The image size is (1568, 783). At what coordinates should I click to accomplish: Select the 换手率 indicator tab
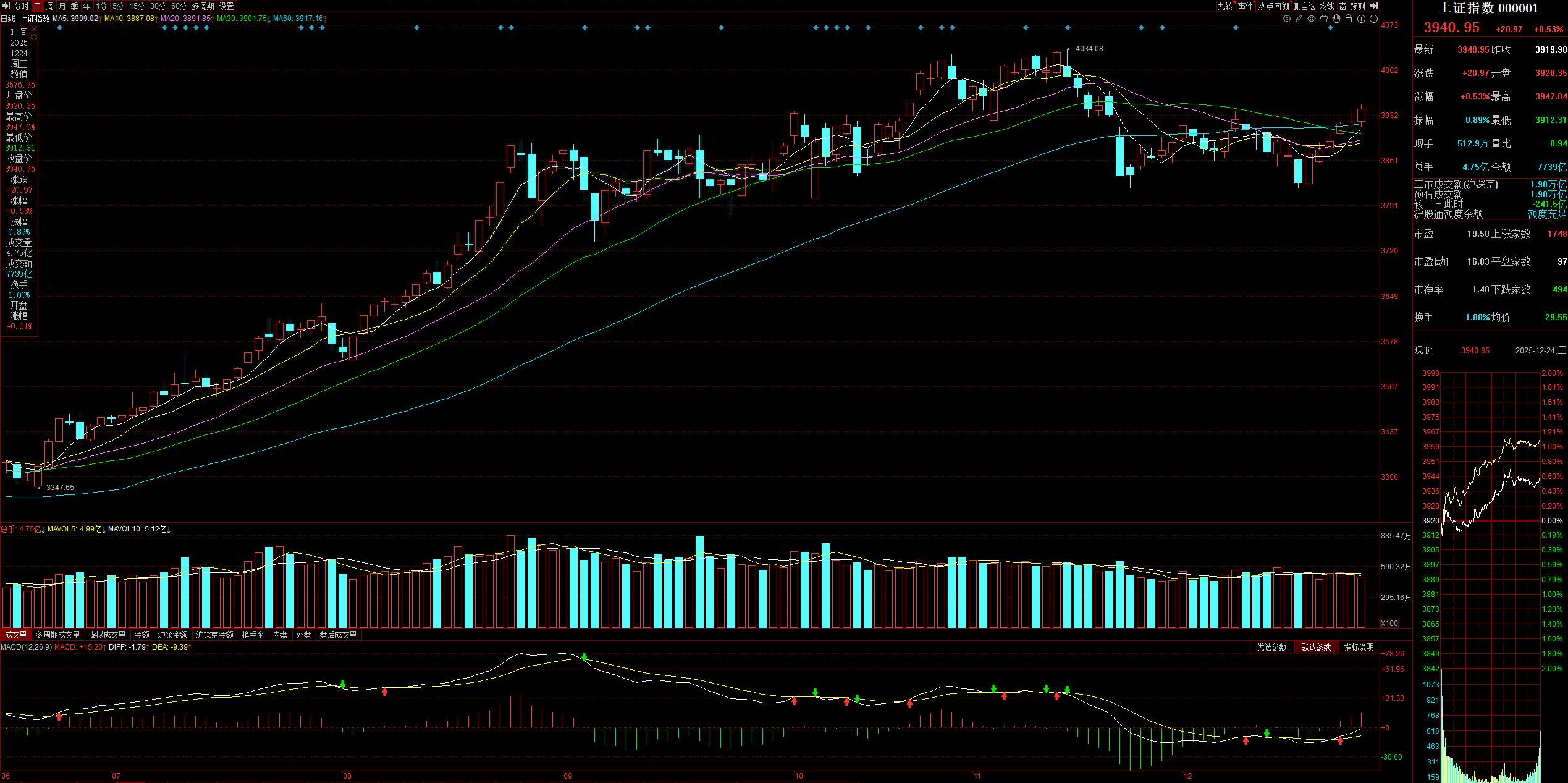253,635
